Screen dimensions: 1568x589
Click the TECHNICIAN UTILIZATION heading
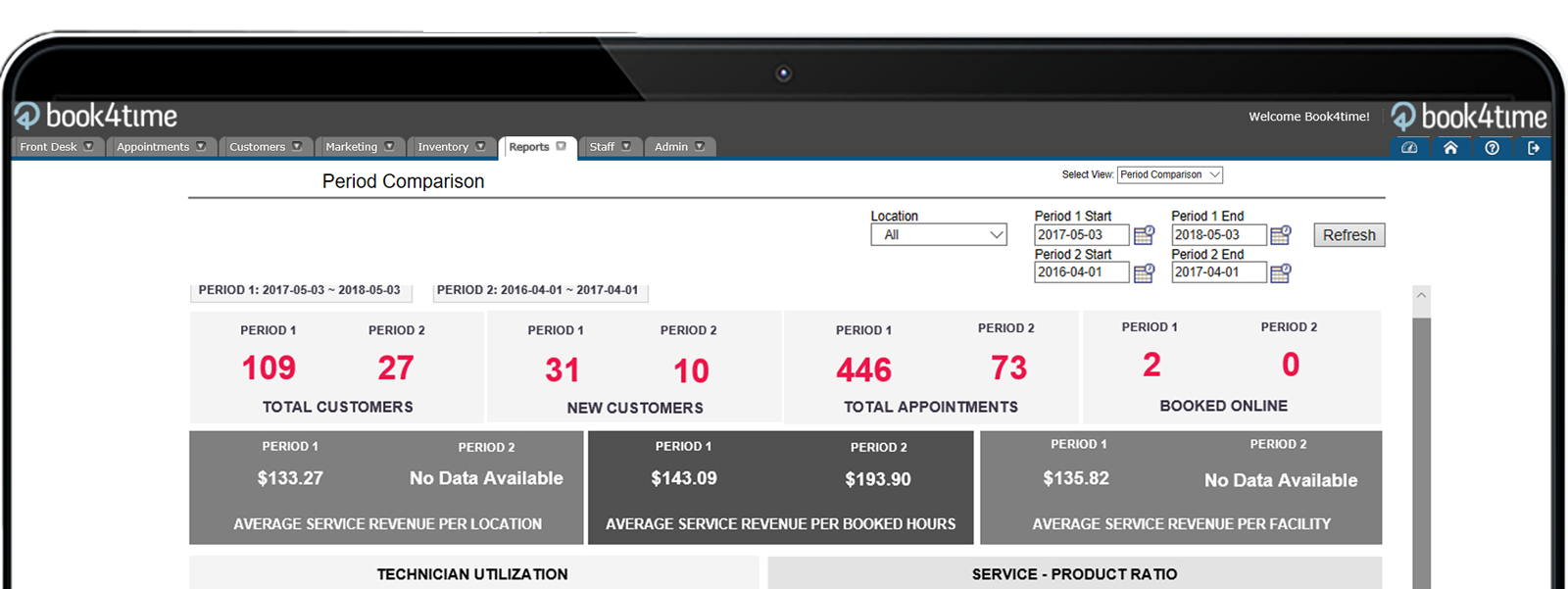coord(472,574)
